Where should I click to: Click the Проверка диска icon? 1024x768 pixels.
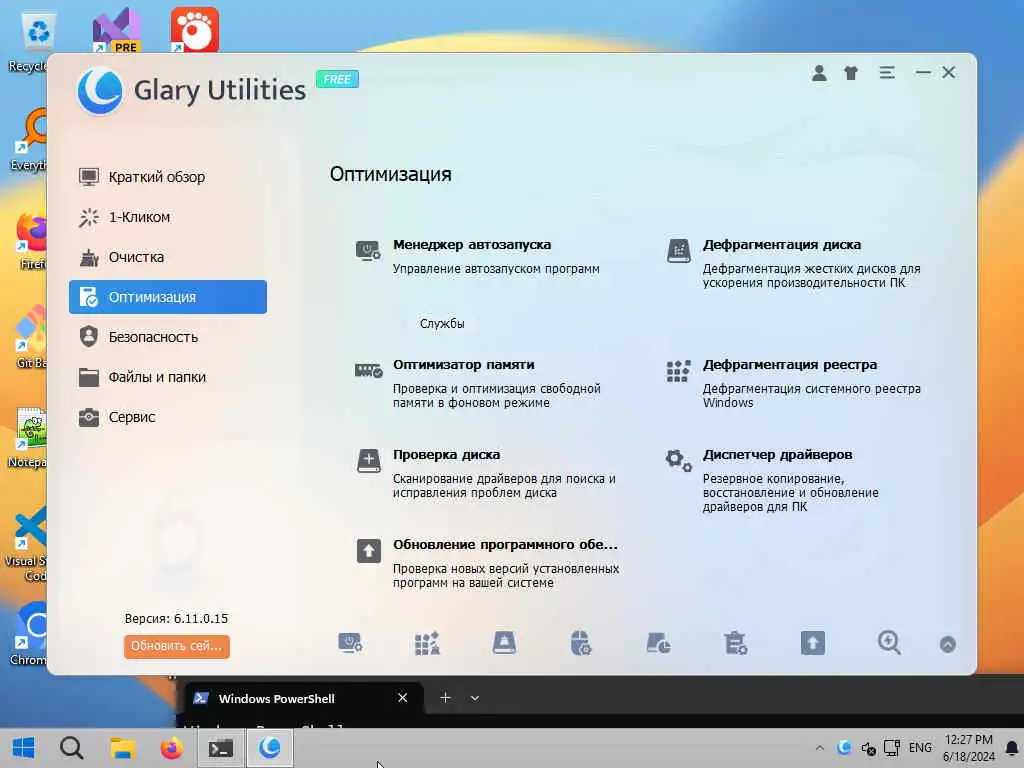[x=368, y=460]
